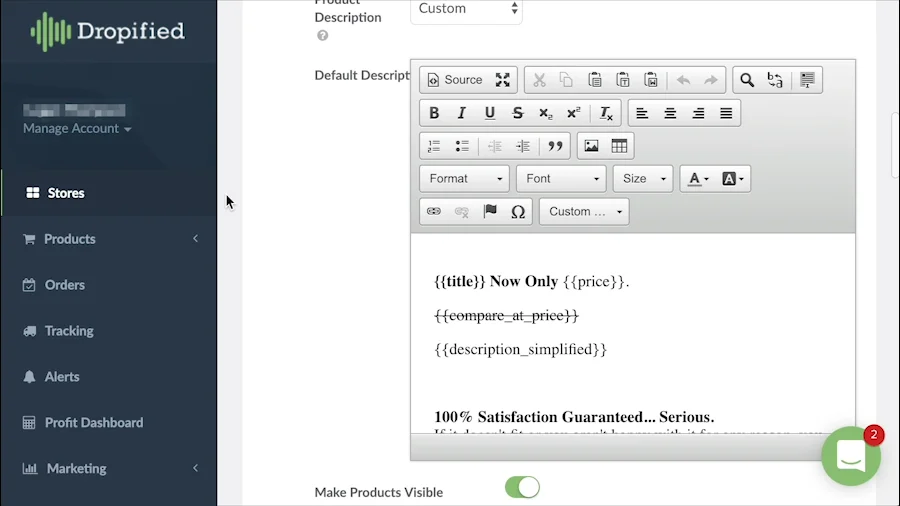
Task: Toggle the Make Products Visible switch
Action: [x=522, y=488]
